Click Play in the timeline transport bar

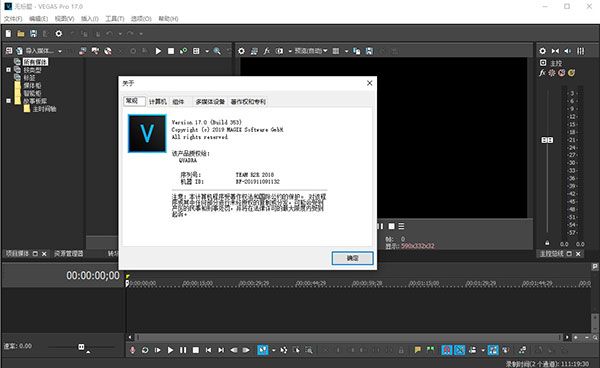pos(170,350)
